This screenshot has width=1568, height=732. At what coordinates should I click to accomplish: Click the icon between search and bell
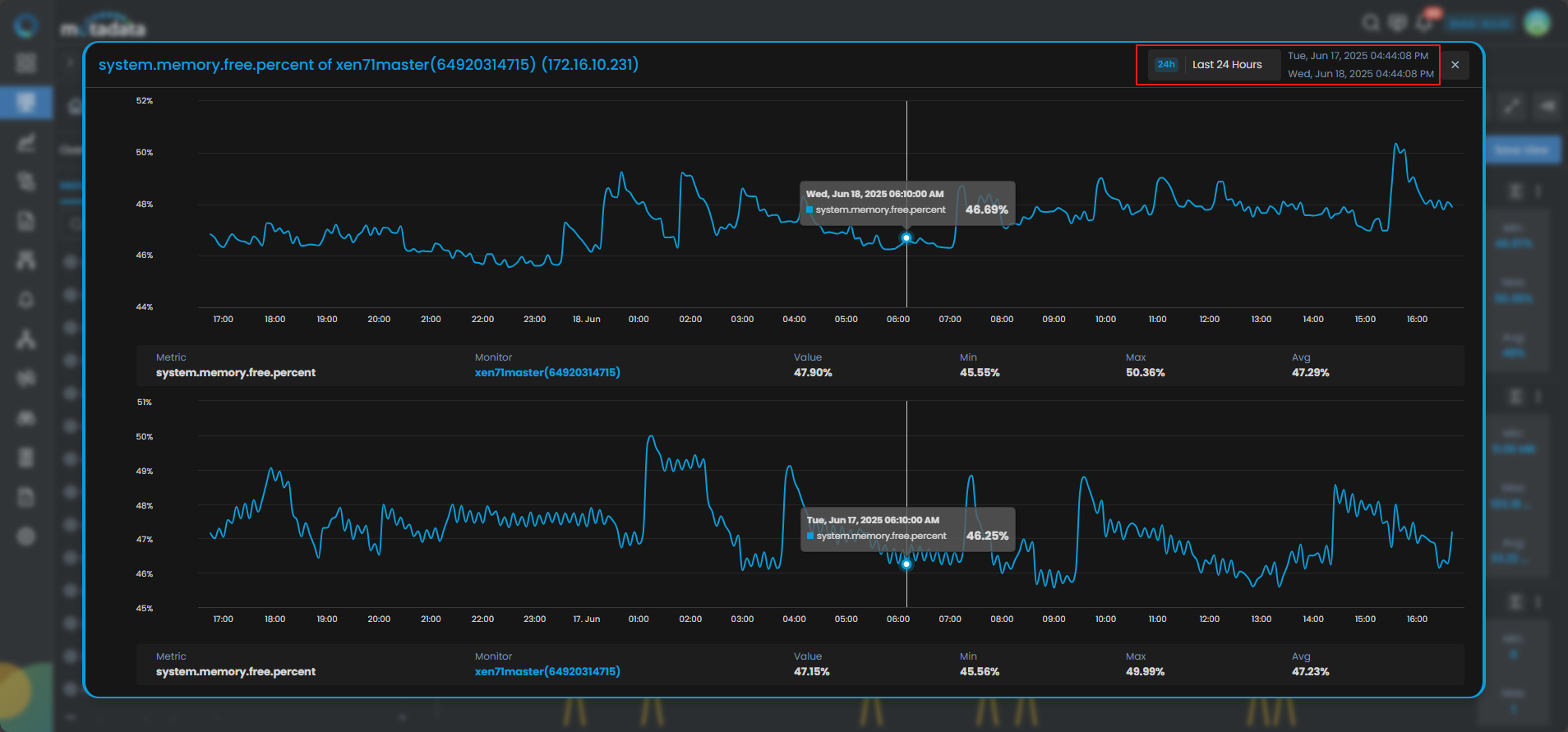[1397, 22]
